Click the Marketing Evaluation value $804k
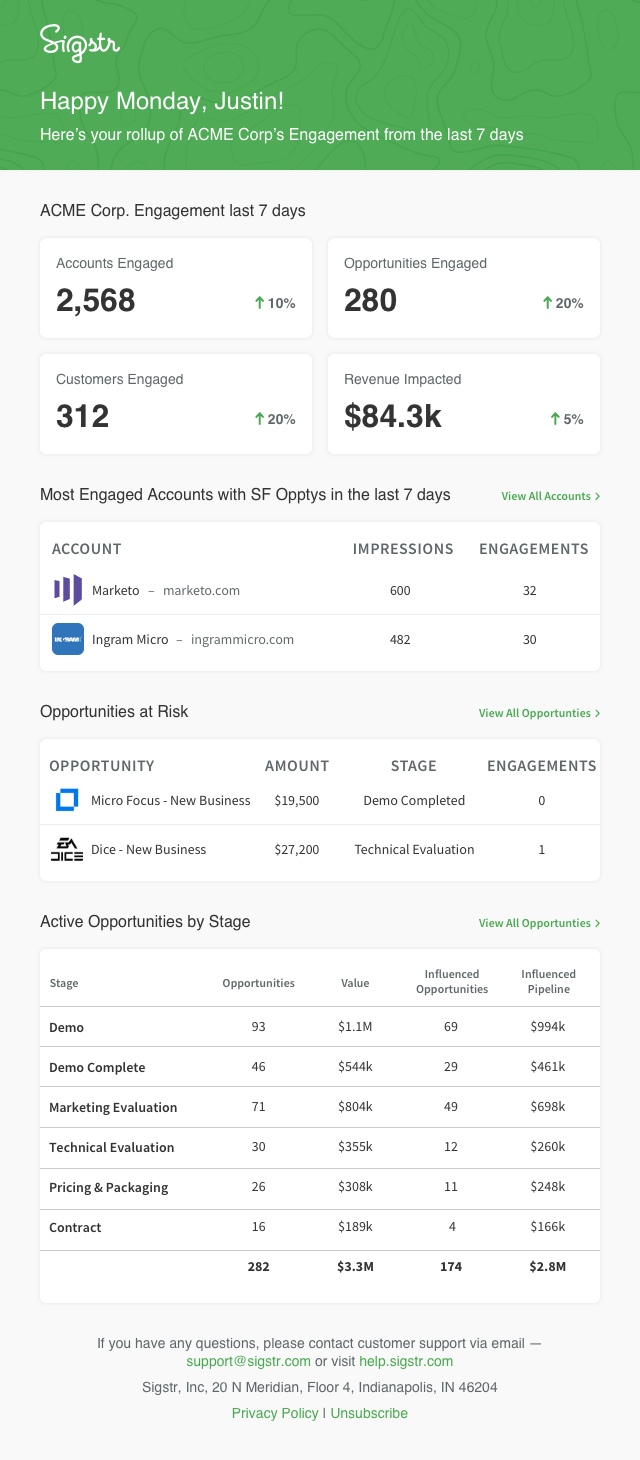The image size is (640, 1460). tap(355, 1107)
